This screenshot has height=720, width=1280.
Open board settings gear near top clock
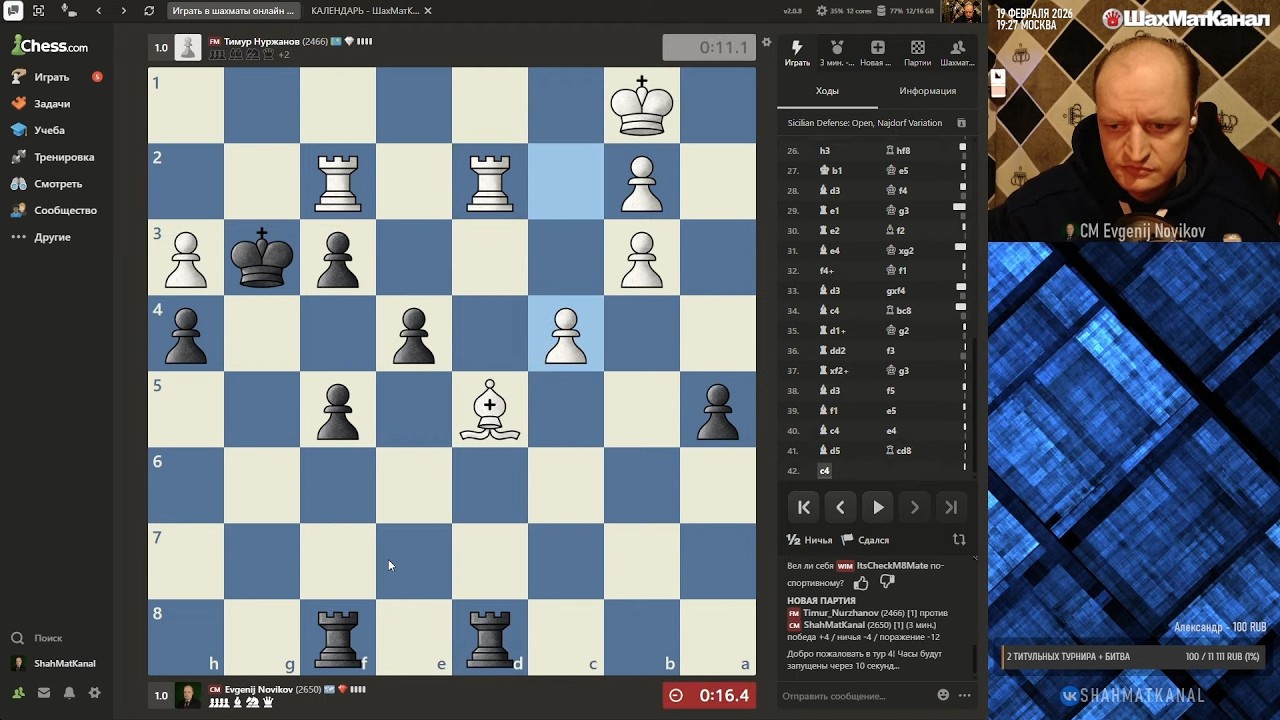pyautogui.click(x=767, y=42)
